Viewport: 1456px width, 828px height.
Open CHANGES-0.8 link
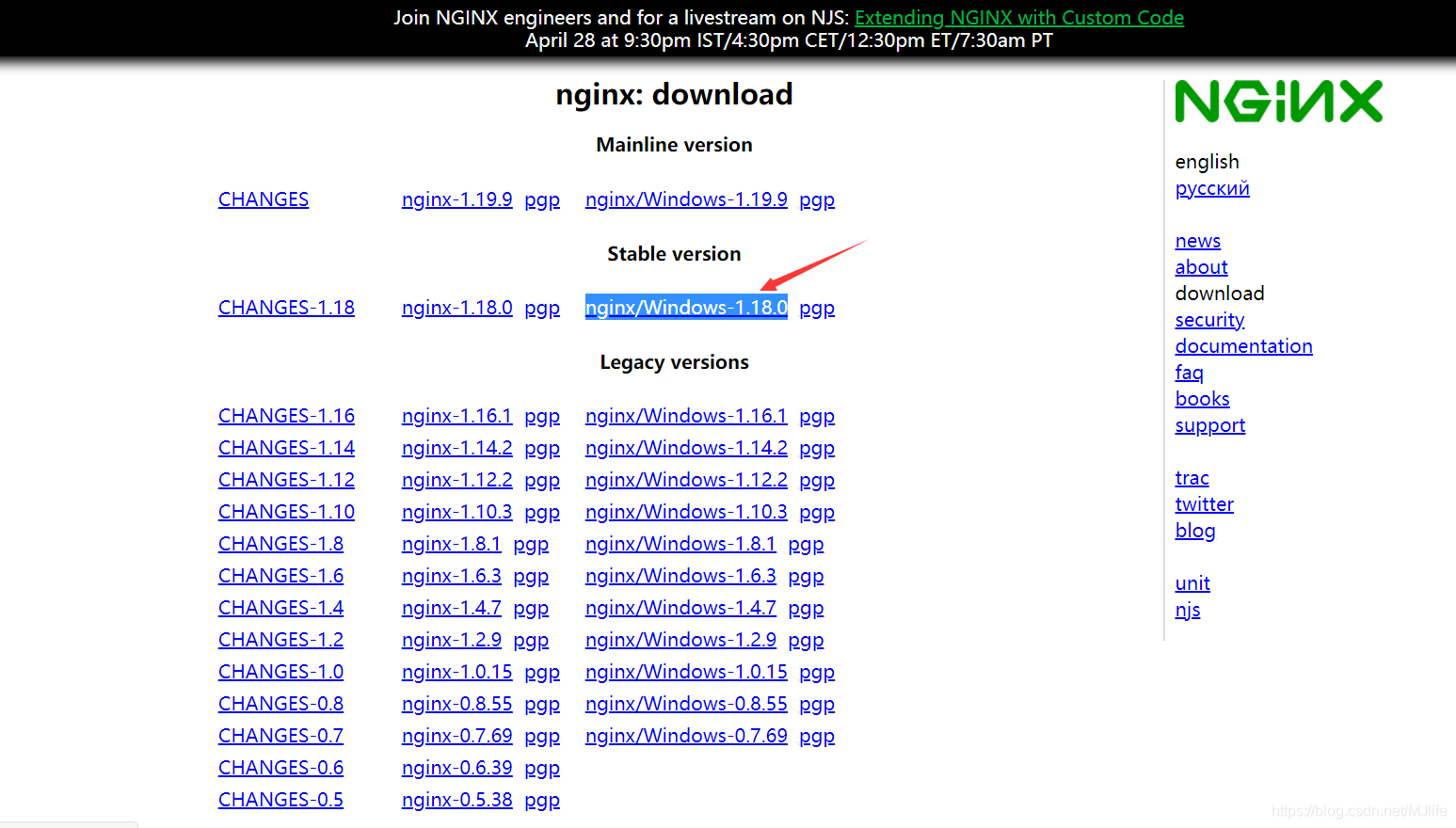tap(280, 704)
